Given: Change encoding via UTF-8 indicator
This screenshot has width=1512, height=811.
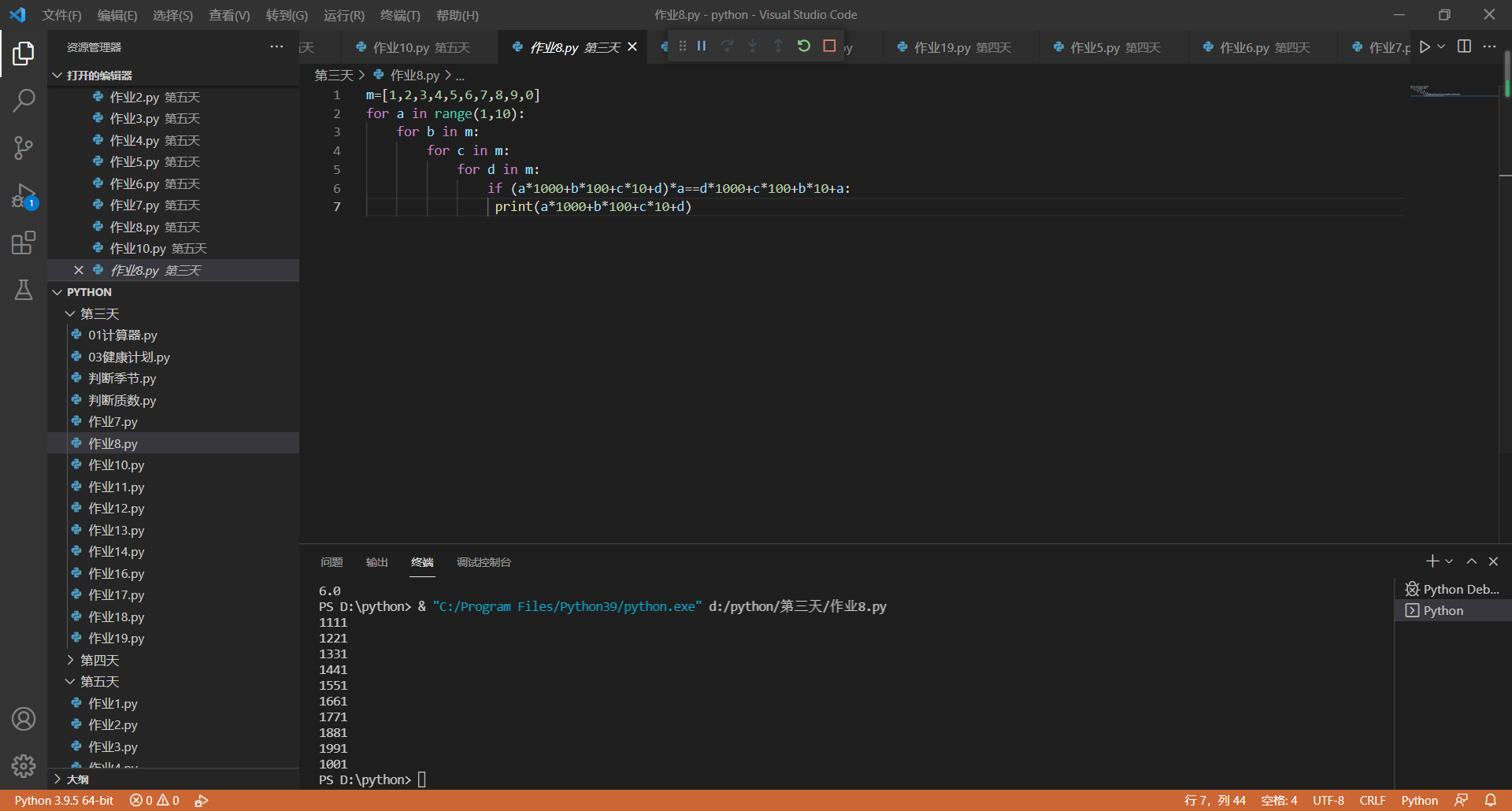Looking at the screenshot, I should 1329,800.
